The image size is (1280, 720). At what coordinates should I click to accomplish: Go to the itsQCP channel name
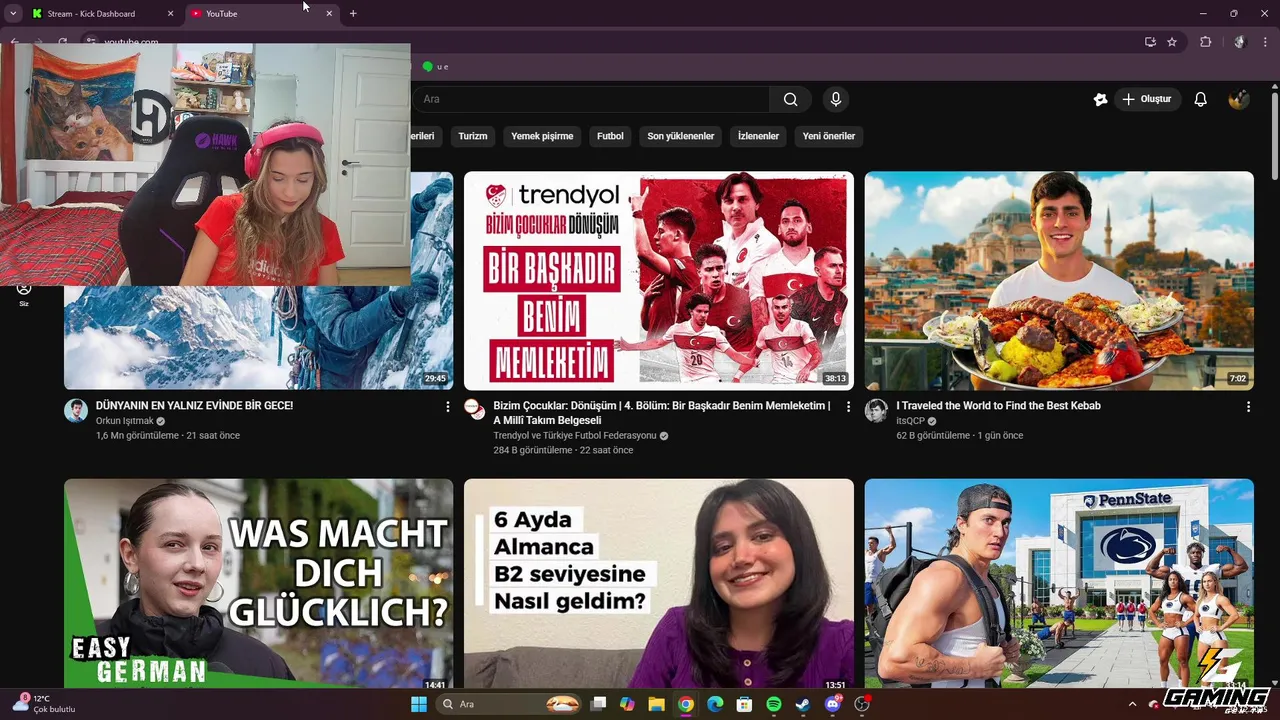[910, 421]
